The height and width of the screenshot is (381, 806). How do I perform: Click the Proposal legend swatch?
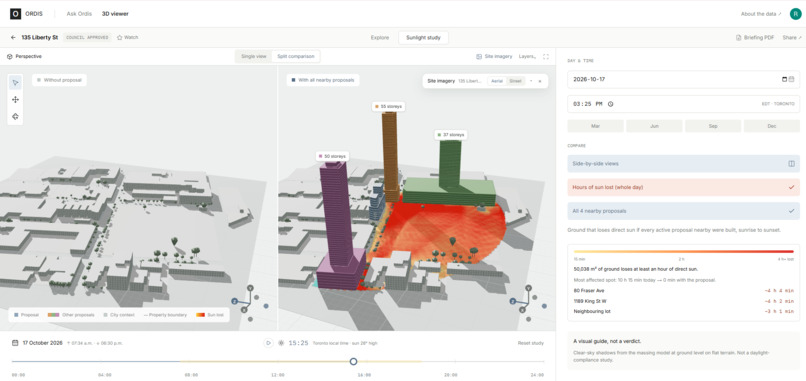coord(16,315)
